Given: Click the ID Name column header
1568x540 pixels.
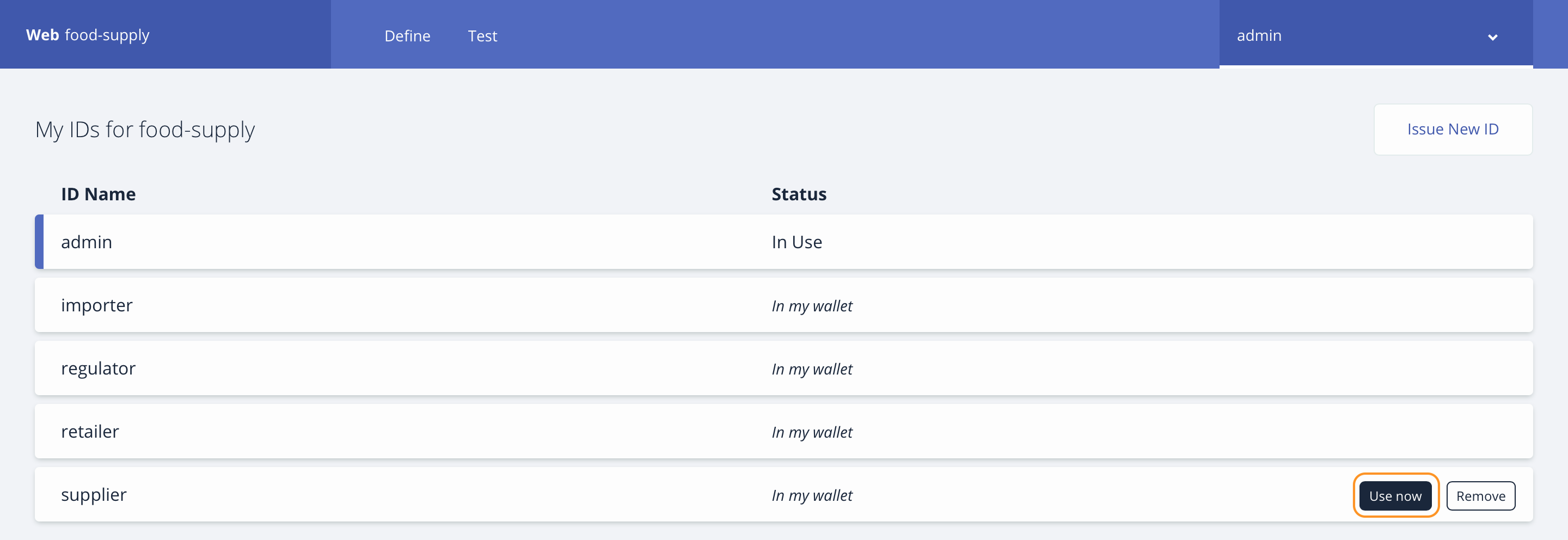Looking at the screenshot, I should tap(98, 194).
